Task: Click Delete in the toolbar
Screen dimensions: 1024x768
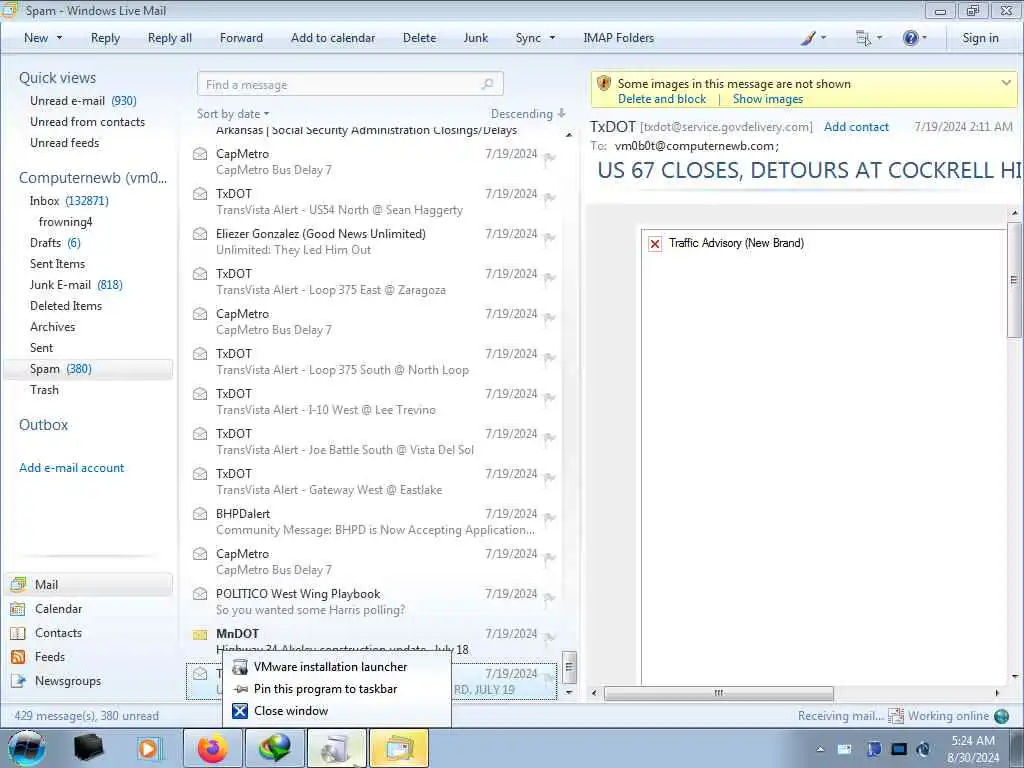Action: pos(419,38)
